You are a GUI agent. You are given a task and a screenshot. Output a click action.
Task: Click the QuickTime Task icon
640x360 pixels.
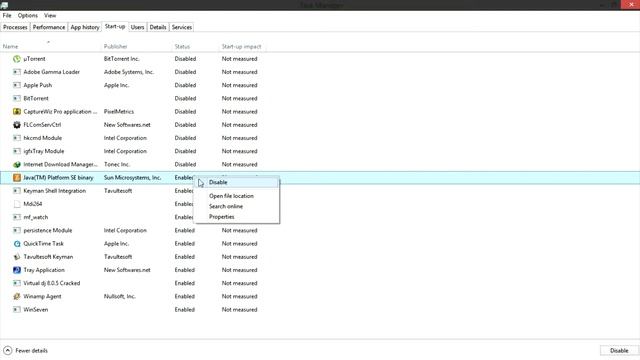click(x=17, y=244)
